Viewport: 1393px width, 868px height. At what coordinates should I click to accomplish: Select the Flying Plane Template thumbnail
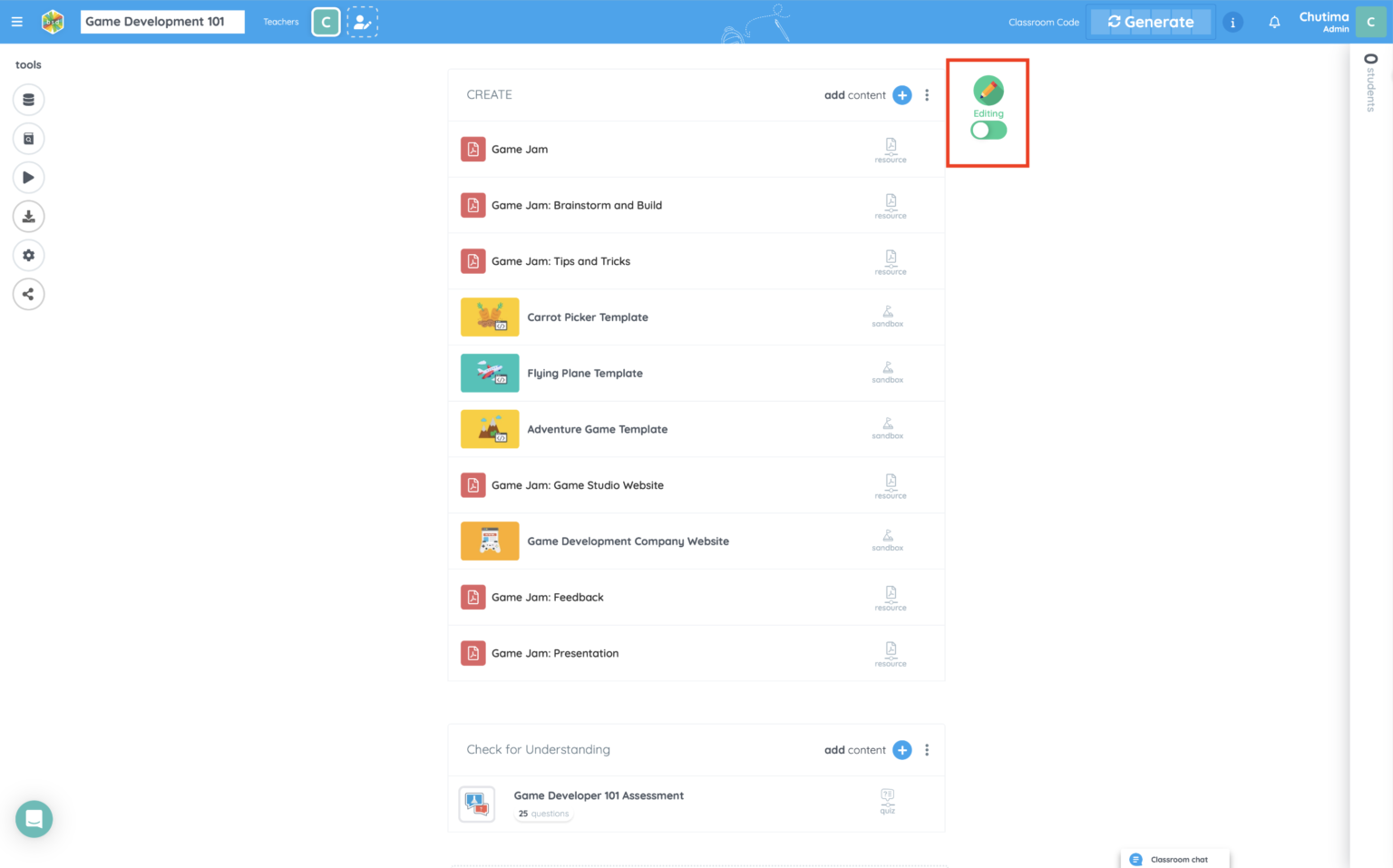(490, 373)
